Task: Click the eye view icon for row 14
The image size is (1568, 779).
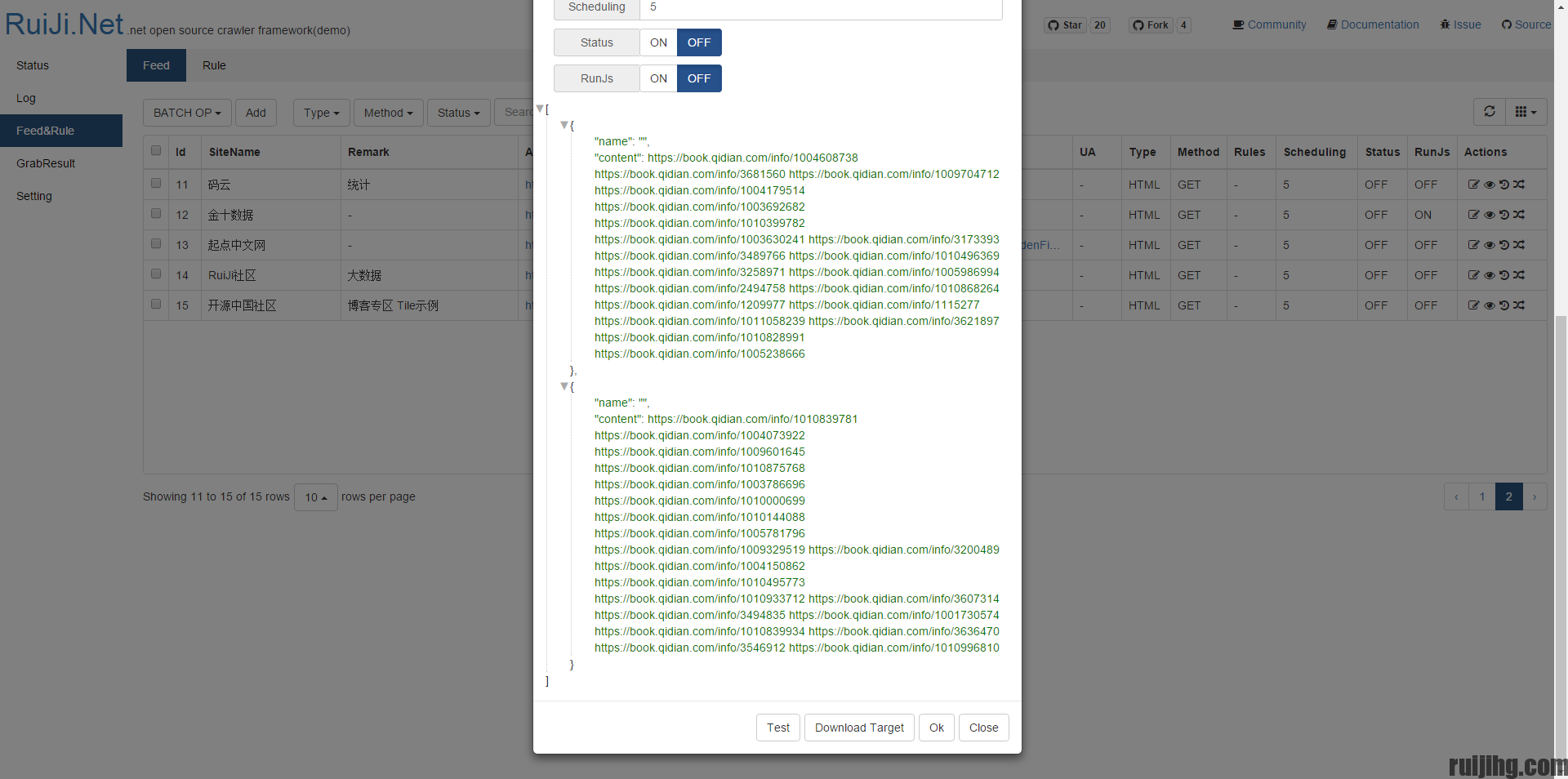Action: pyautogui.click(x=1489, y=275)
